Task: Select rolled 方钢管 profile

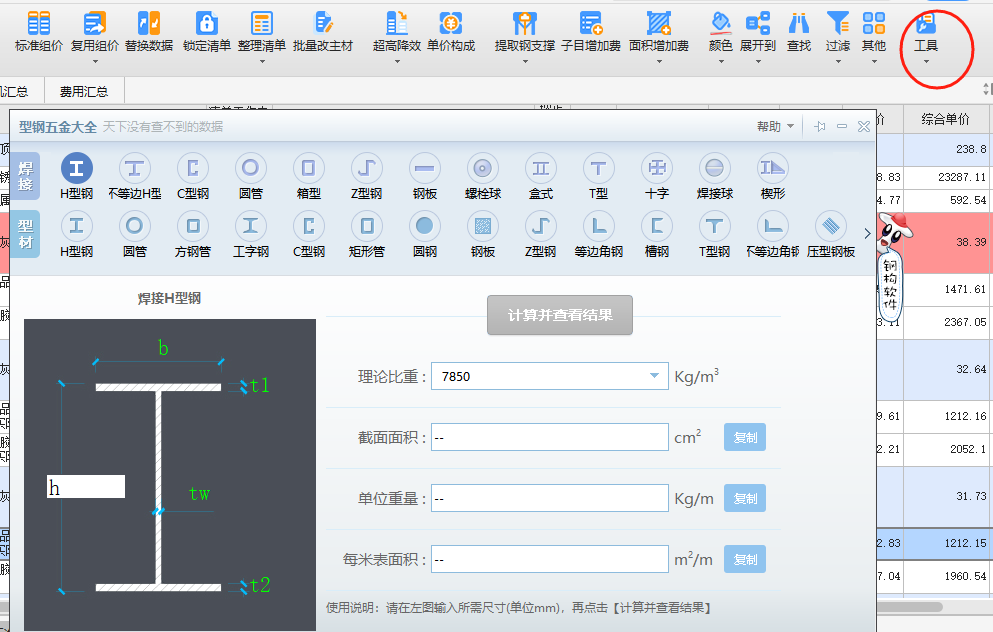Action: click(x=193, y=234)
